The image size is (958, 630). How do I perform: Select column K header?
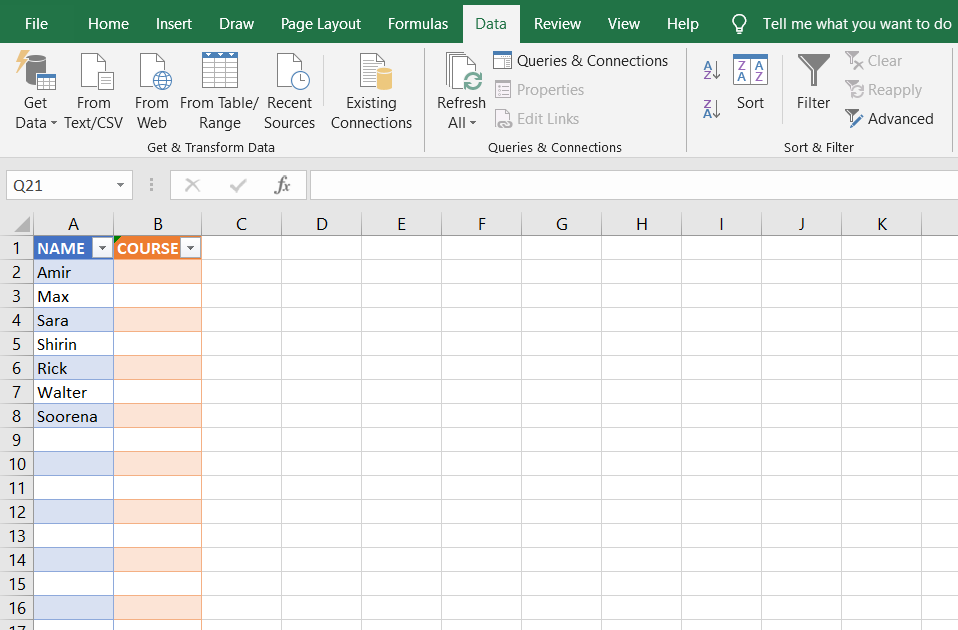pyautogui.click(x=882, y=224)
